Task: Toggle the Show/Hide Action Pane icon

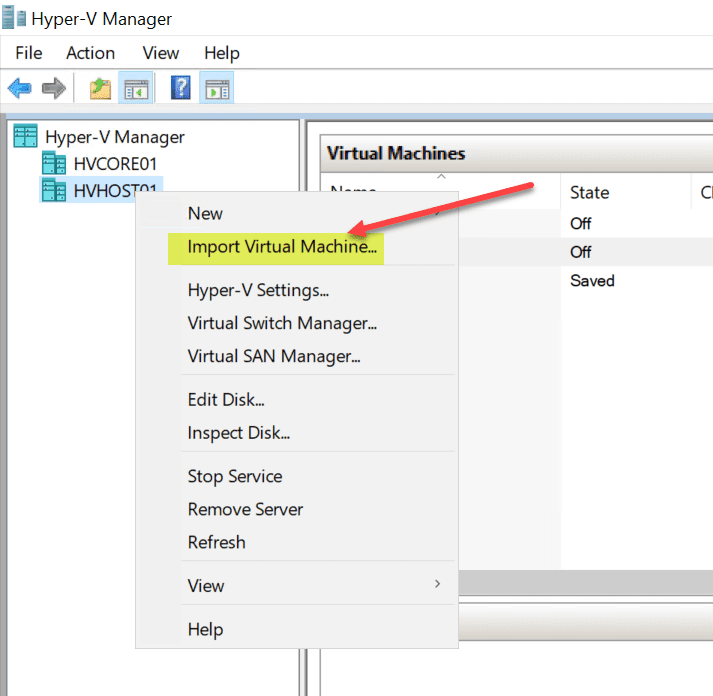Action: [x=217, y=88]
